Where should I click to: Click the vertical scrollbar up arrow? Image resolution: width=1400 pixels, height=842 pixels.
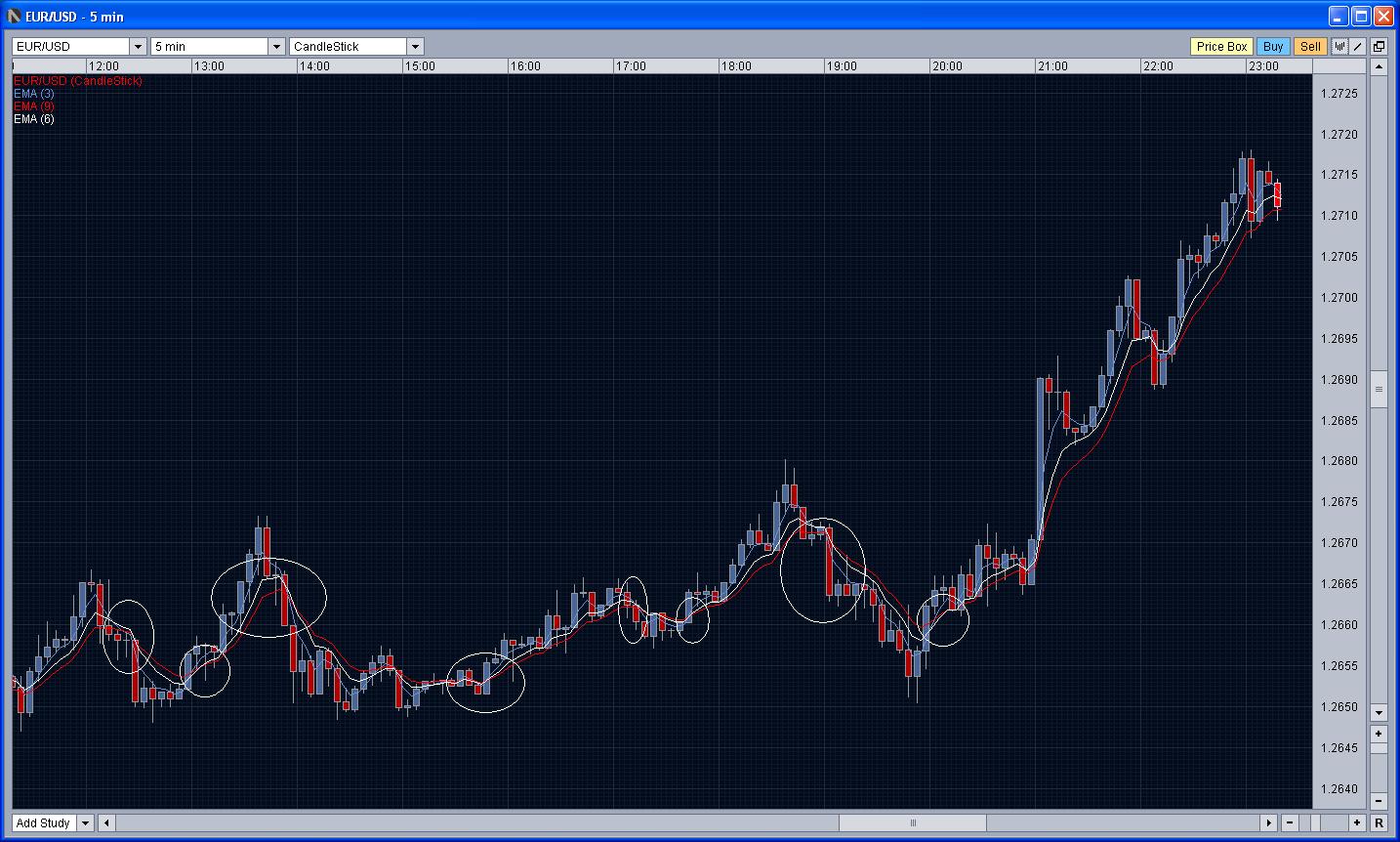(1379, 67)
